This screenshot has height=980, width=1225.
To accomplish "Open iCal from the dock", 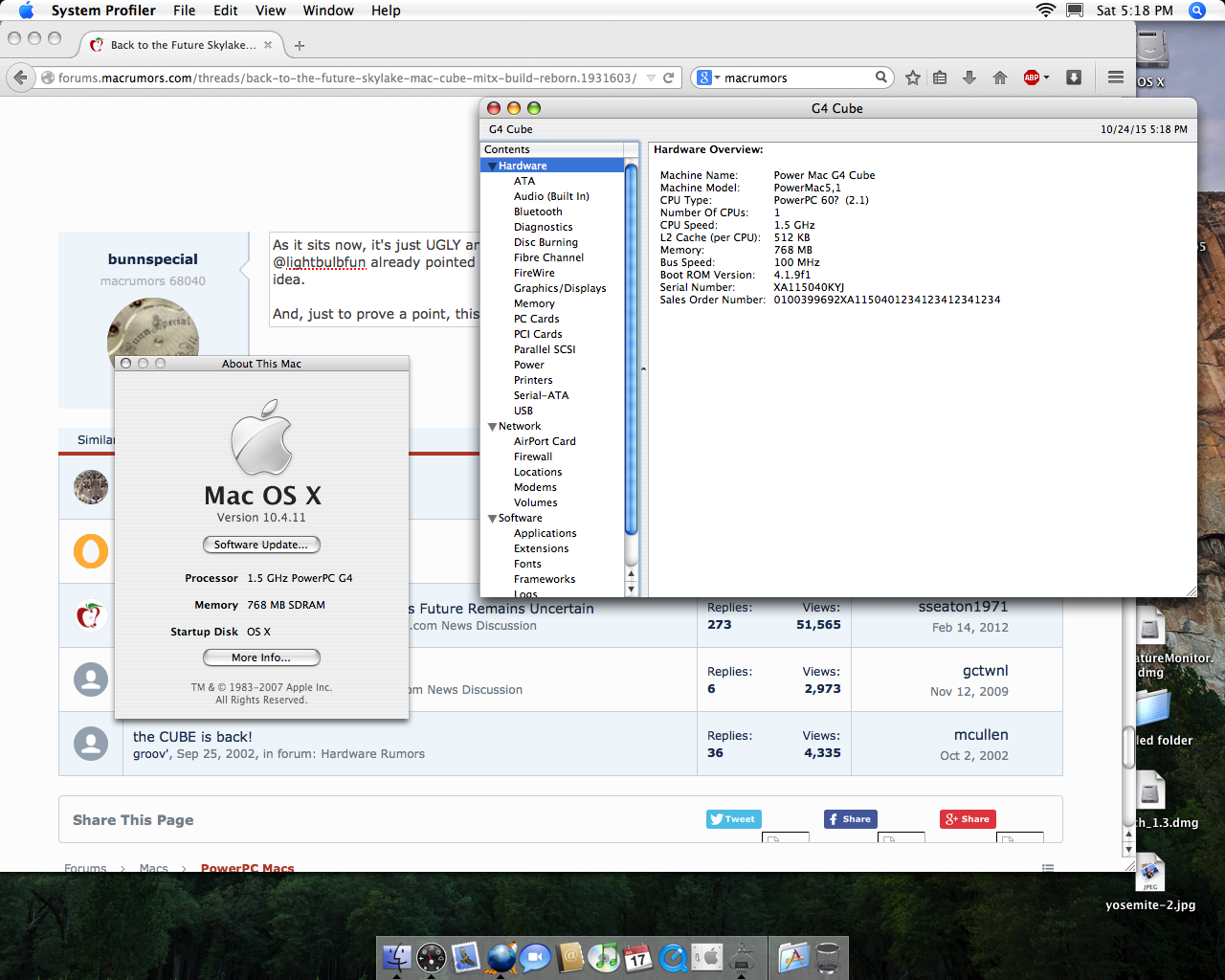I will click(x=638, y=957).
